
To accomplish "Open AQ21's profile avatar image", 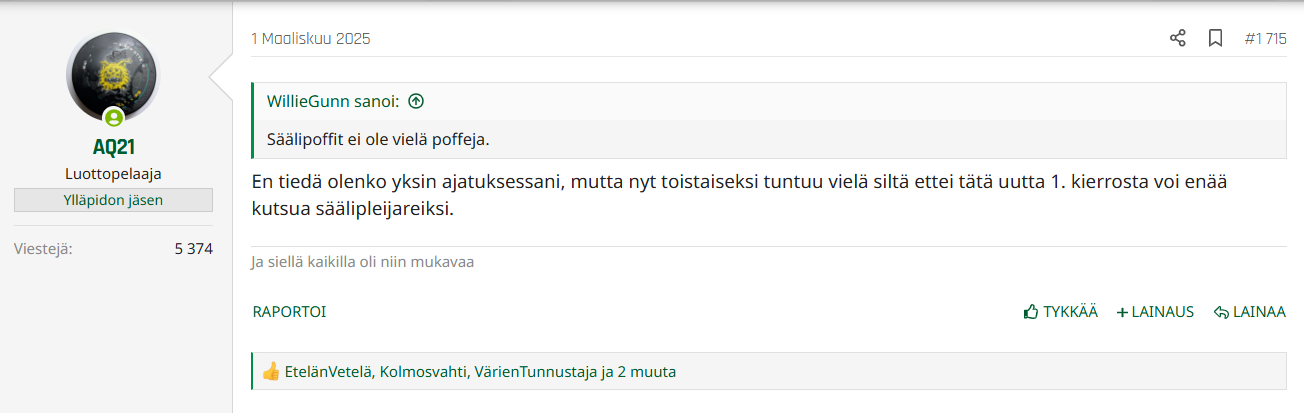I will click(112, 76).
